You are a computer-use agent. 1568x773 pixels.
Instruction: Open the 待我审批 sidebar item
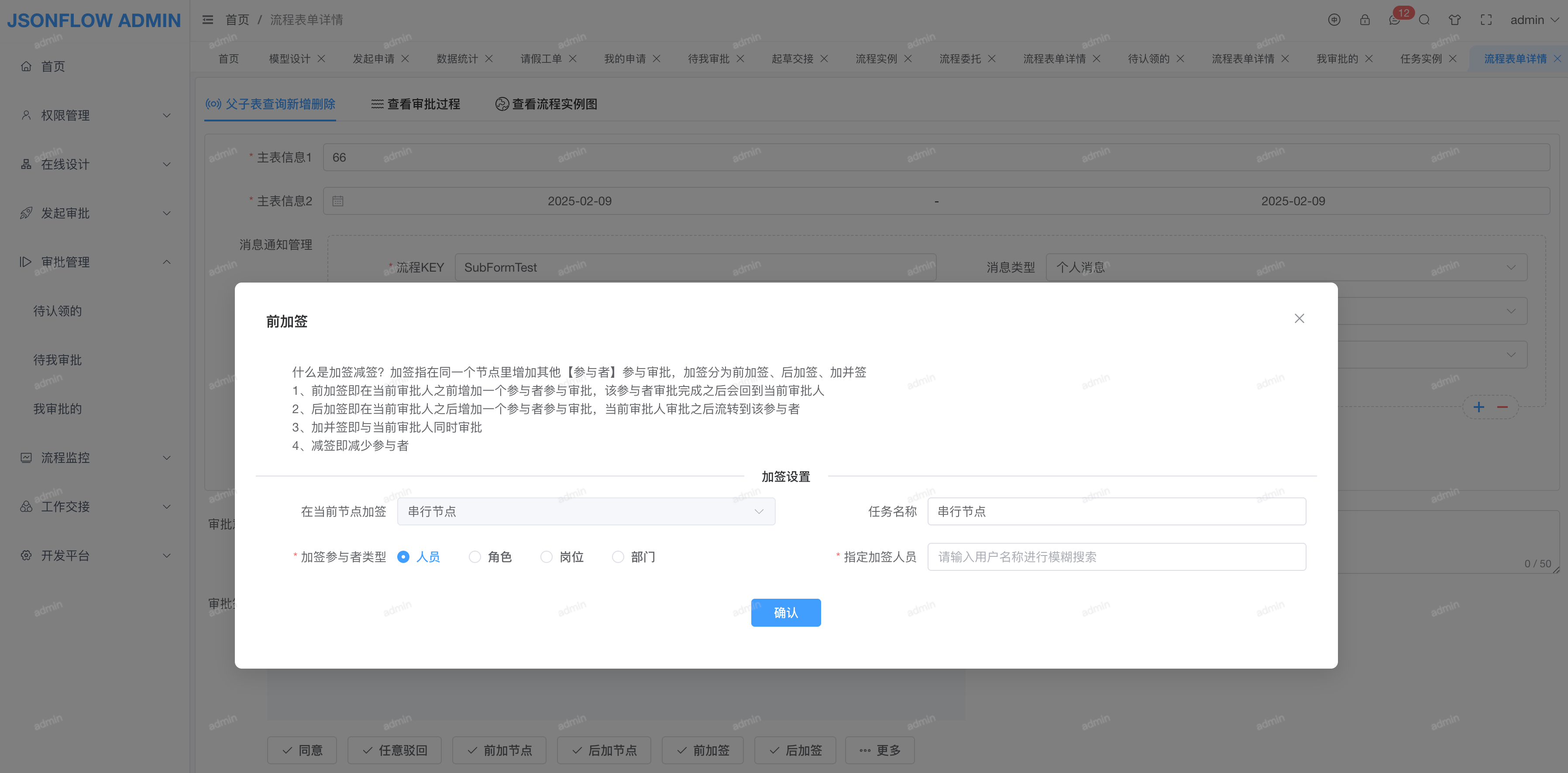pyautogui.click(x=57, y=360)
